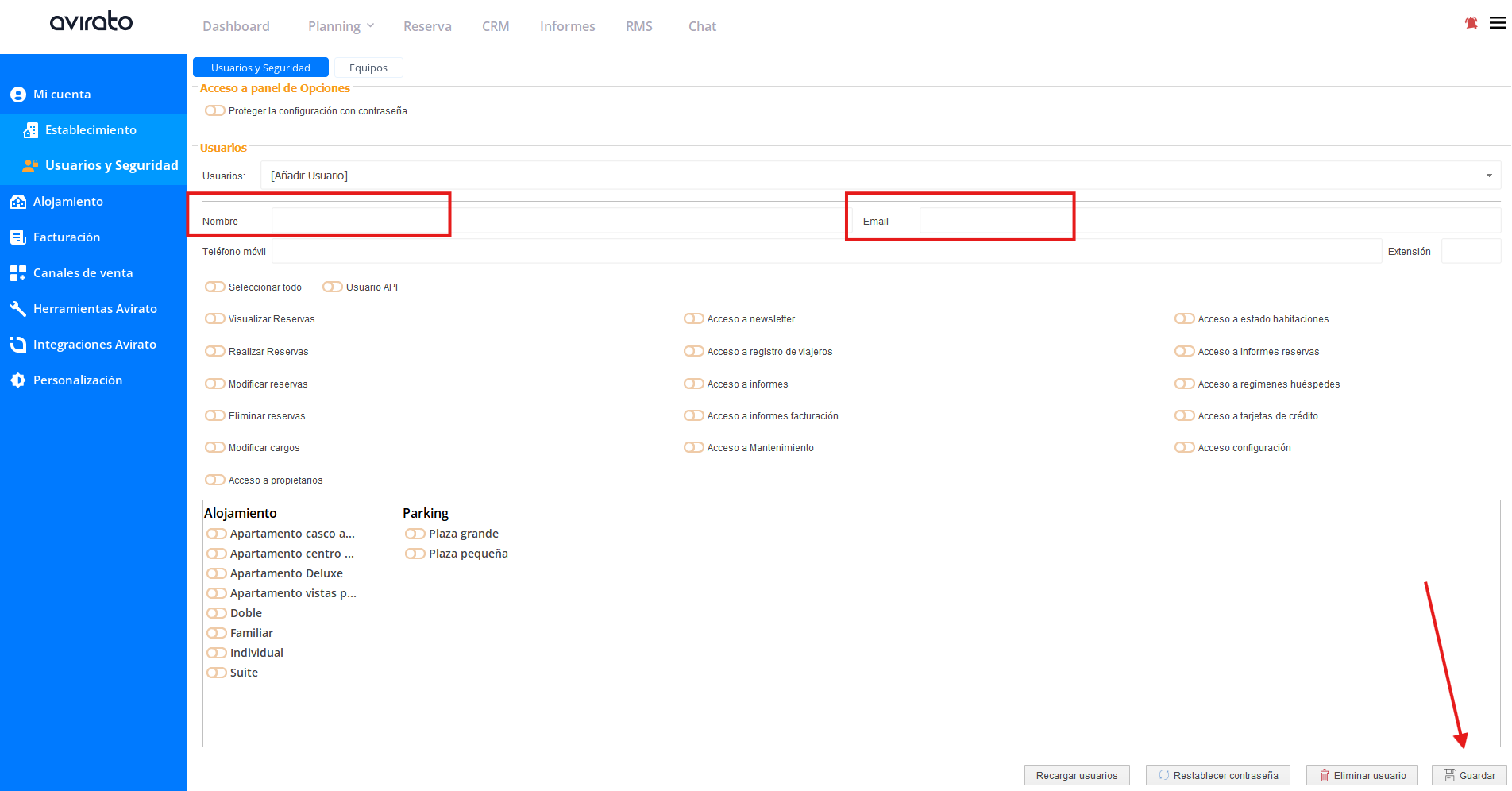1512x791 pixels.
Task: Click the Restablecer contraseña button
Action: point(1218,775)
